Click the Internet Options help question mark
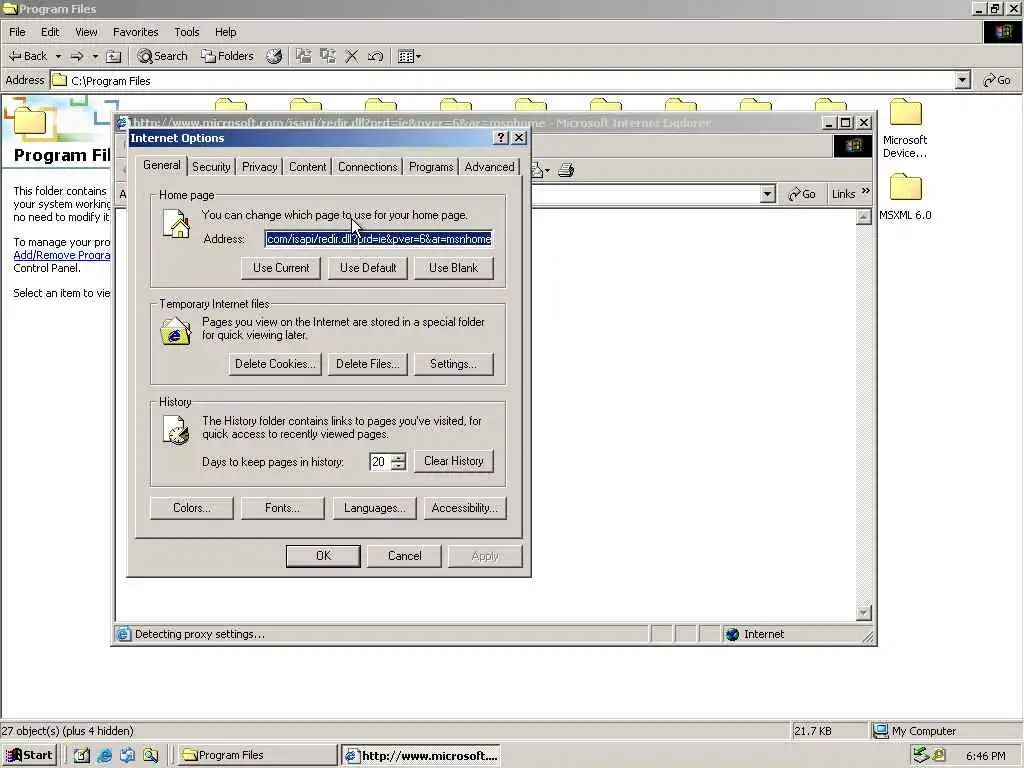The image size is (1024, 768). click(501, 138)
